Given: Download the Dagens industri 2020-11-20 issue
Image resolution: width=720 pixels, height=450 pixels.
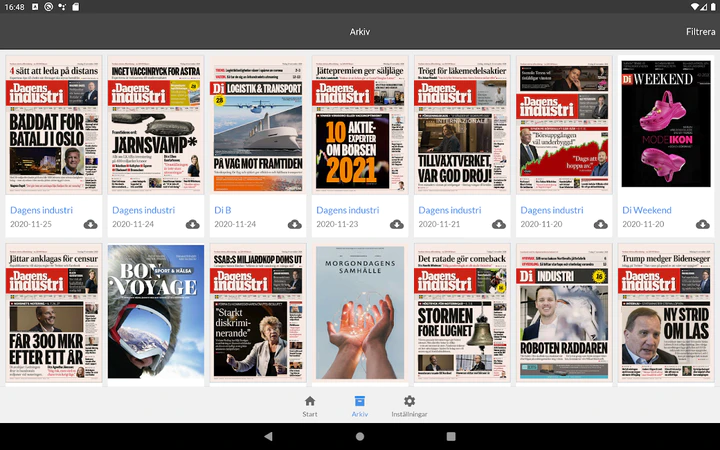Looking at the screenshot, I should coord(600,224).
